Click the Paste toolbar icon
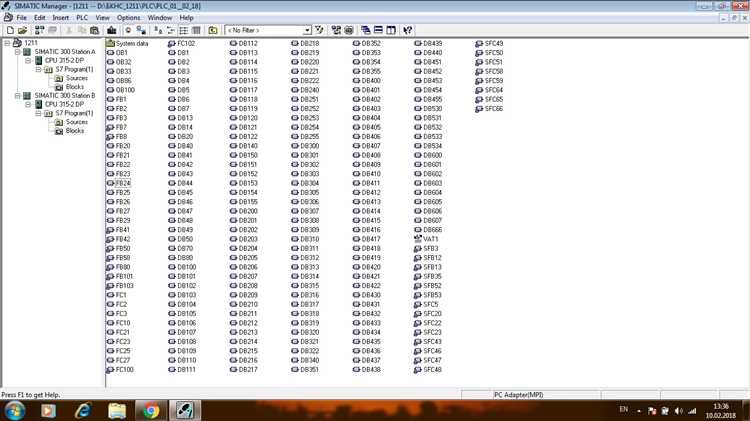Image resolution: width=750 pixels, height=421 pixels. [x=95, y=30]
